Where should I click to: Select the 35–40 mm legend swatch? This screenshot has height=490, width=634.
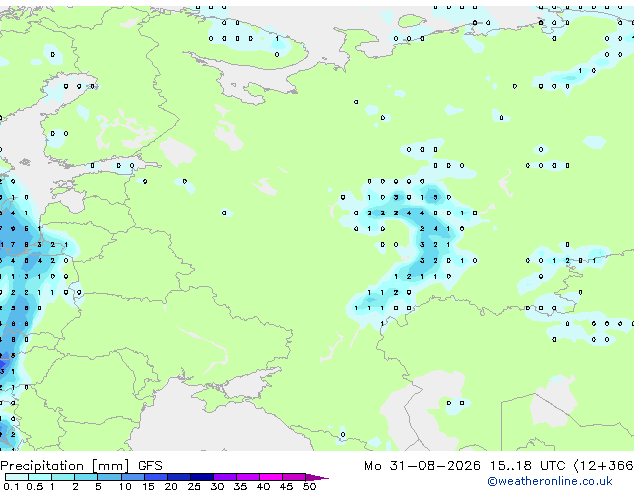point(248,477)
